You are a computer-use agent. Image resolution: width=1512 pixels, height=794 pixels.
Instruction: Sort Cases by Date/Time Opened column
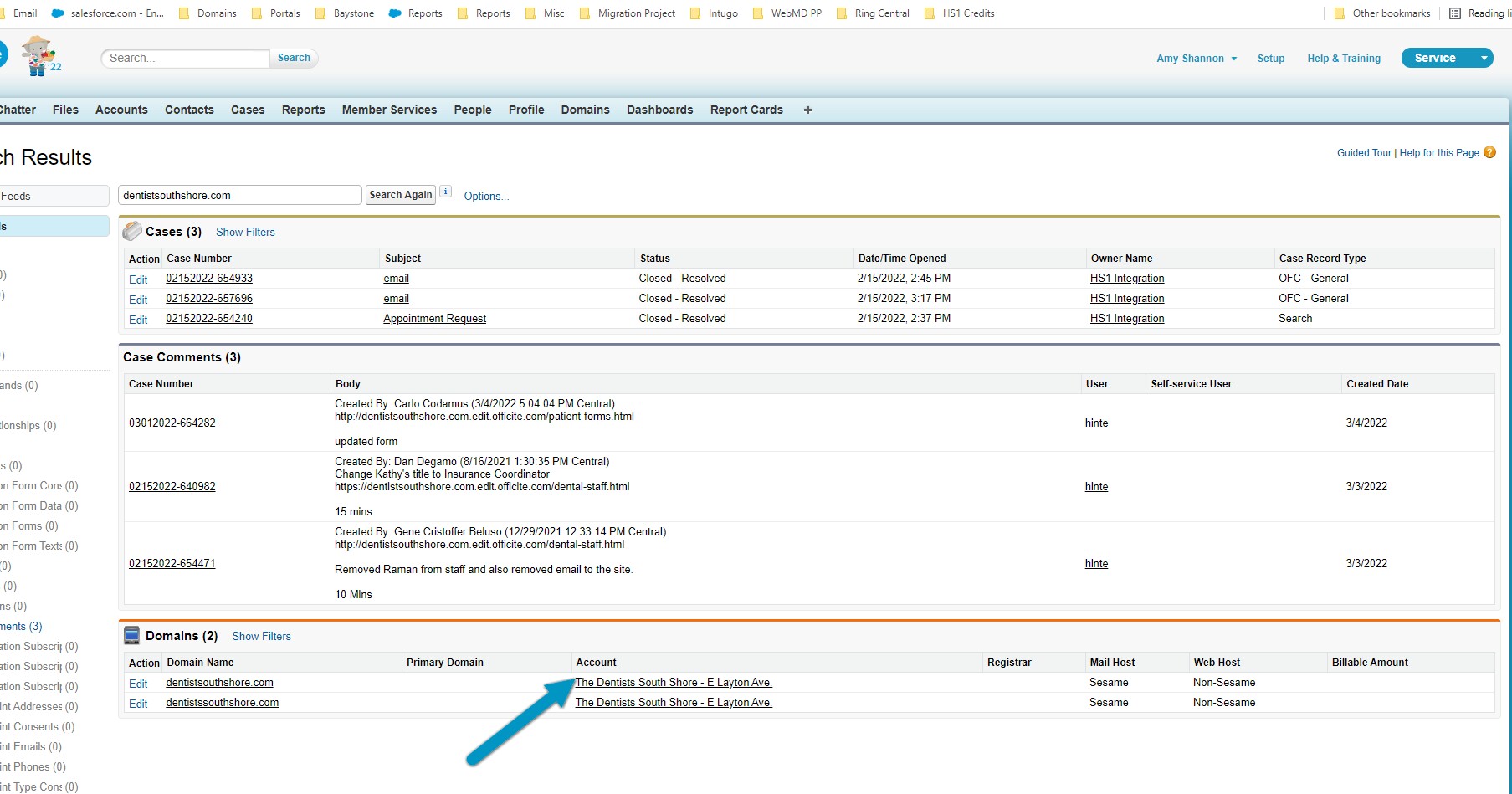pyautogui.click(x=902, y=259)
